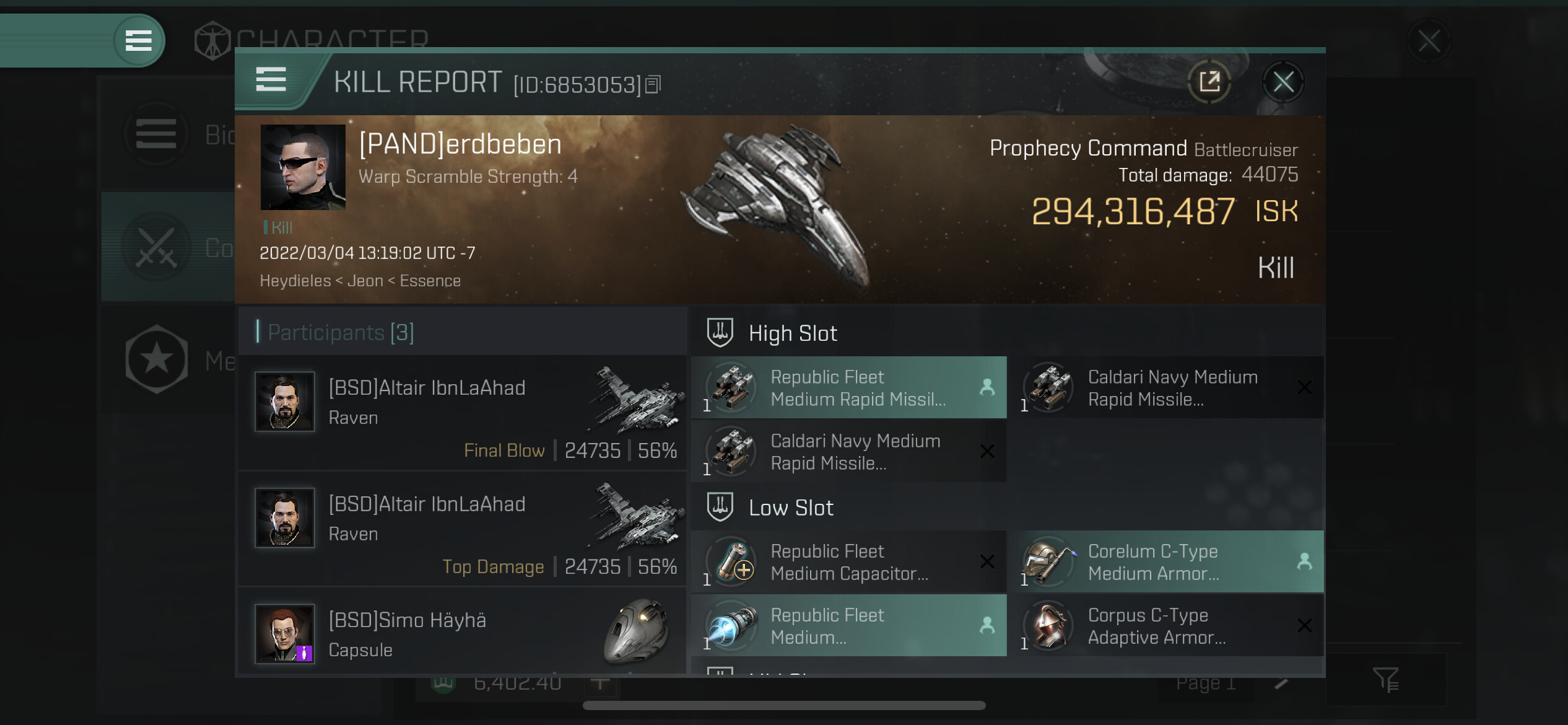This screenshot has width=1568, height=725.
Task: Close the kill report window
Action: 1283,82
